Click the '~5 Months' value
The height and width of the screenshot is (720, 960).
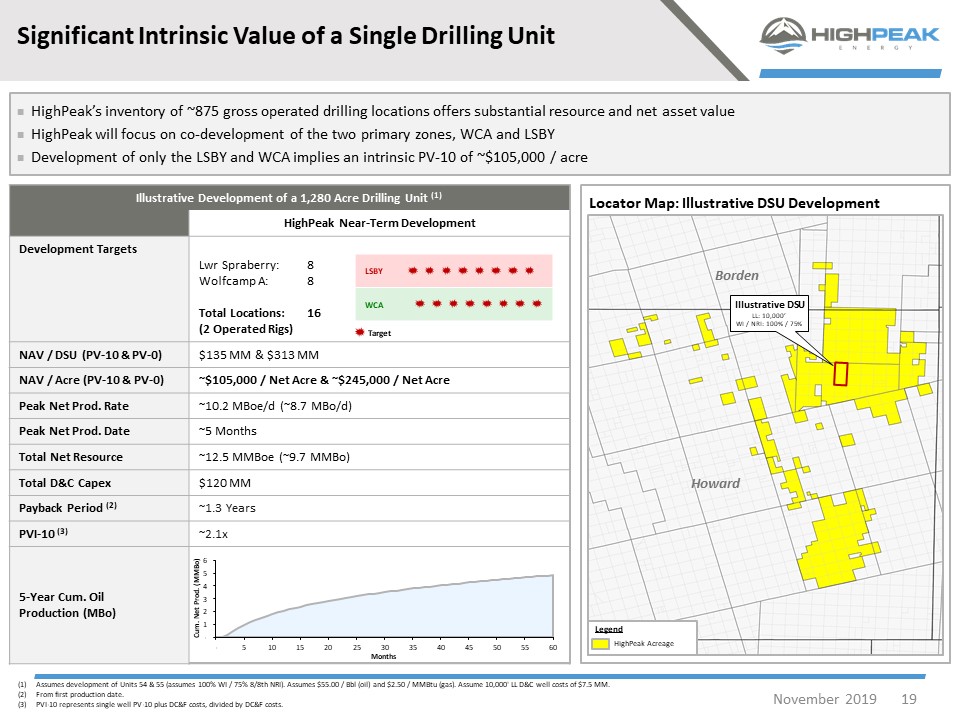227,431
